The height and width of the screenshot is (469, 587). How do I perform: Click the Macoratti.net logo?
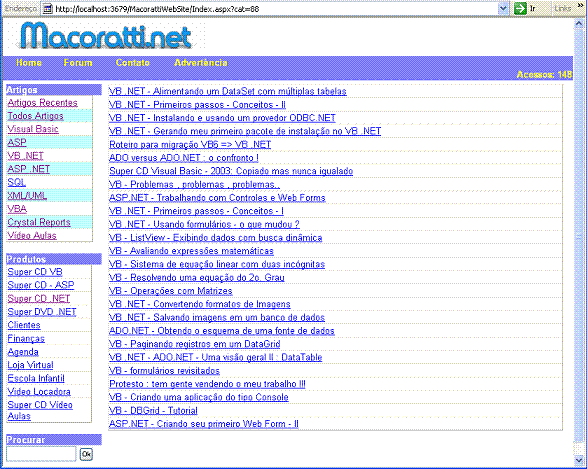coord(106,36)
